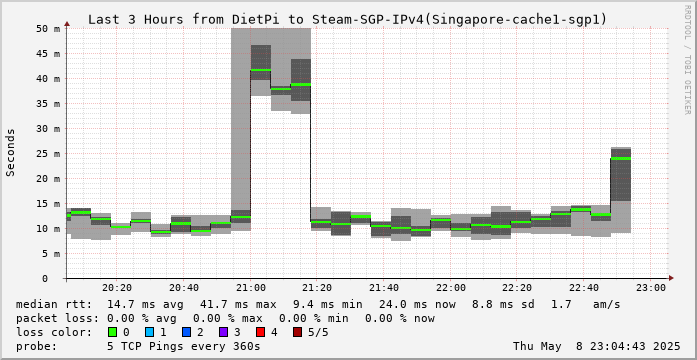Click the light blue loss color 1 swatch
This screenshot has height=360, width=697.
150,332
